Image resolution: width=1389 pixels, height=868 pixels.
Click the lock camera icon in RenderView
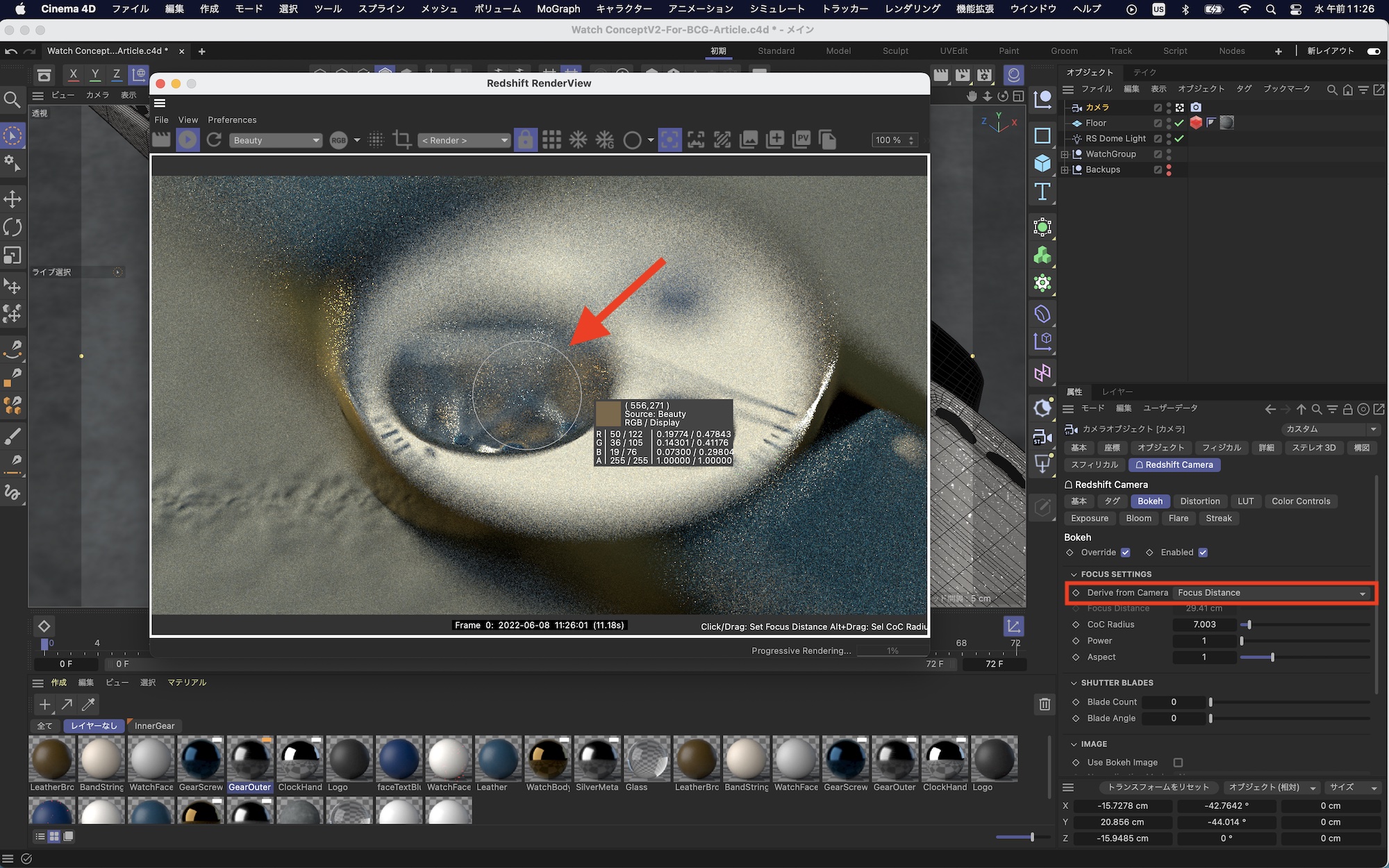pos(525,140)
